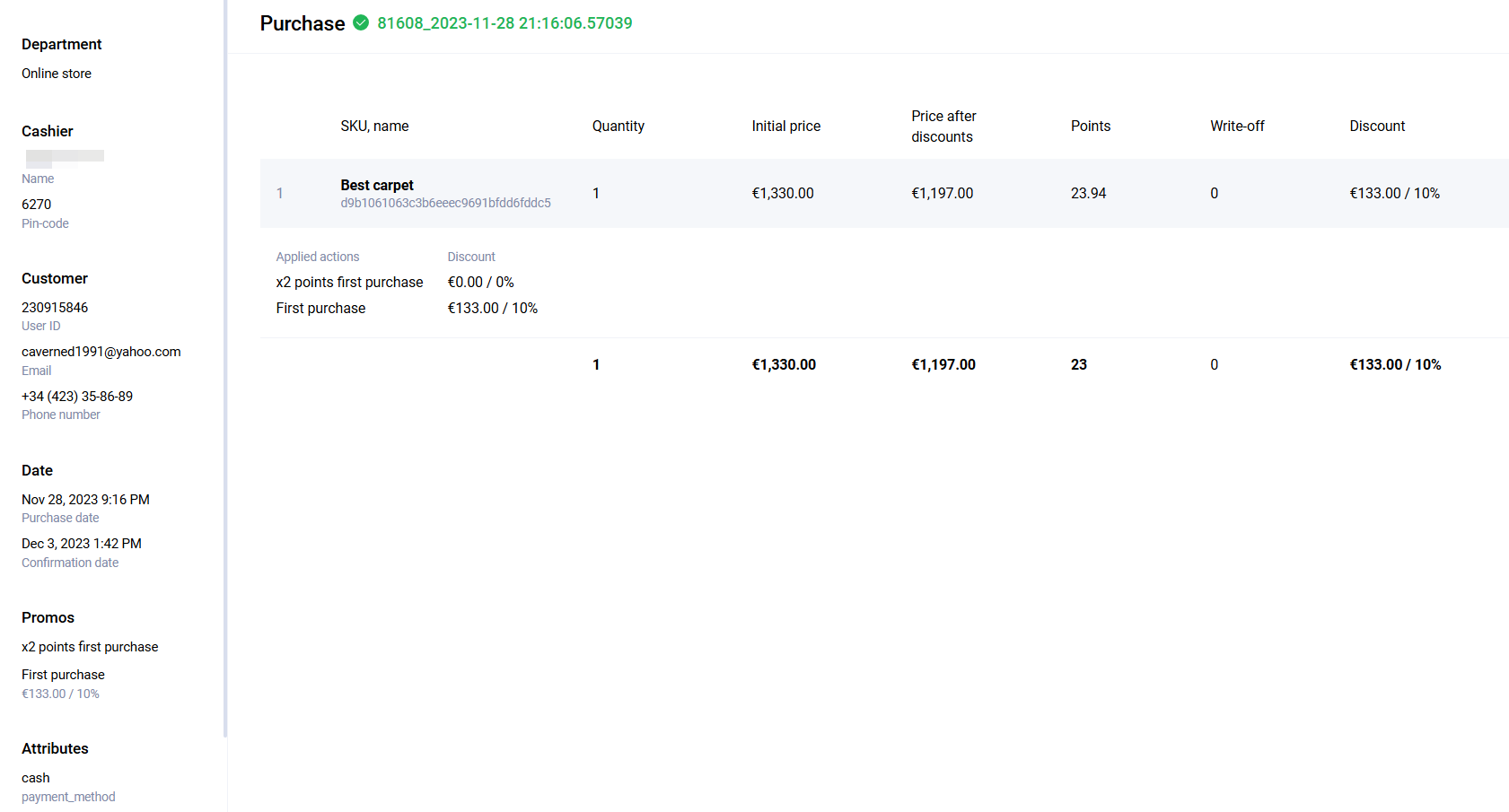The width and height of the screenshot is (1509, 812).
Task: Click the green confirmed checkmark icon
Action: pyautogui.click(x=361, y=23)
